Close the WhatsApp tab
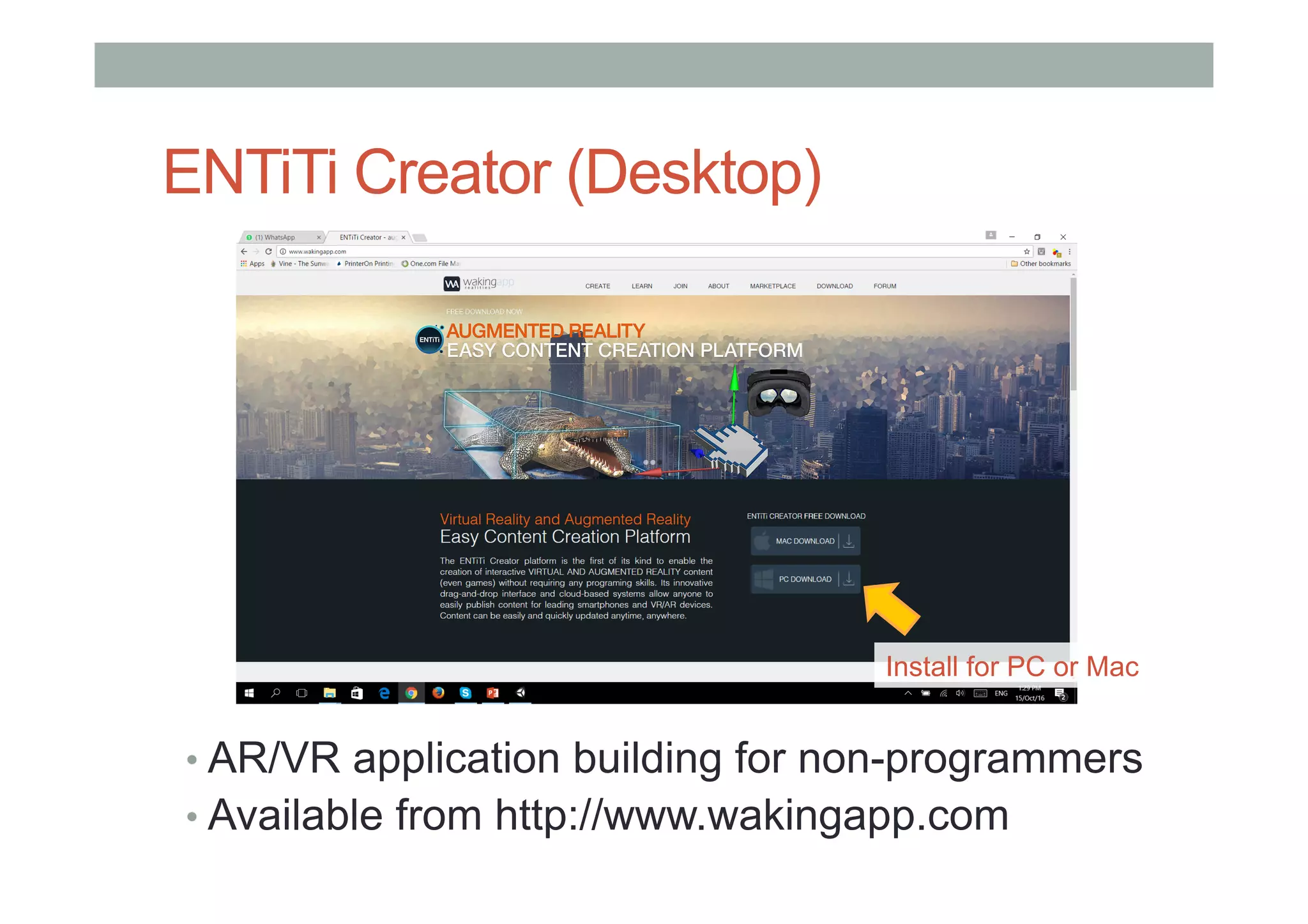Screen dimensions: 1308x924 pos(319,238)
